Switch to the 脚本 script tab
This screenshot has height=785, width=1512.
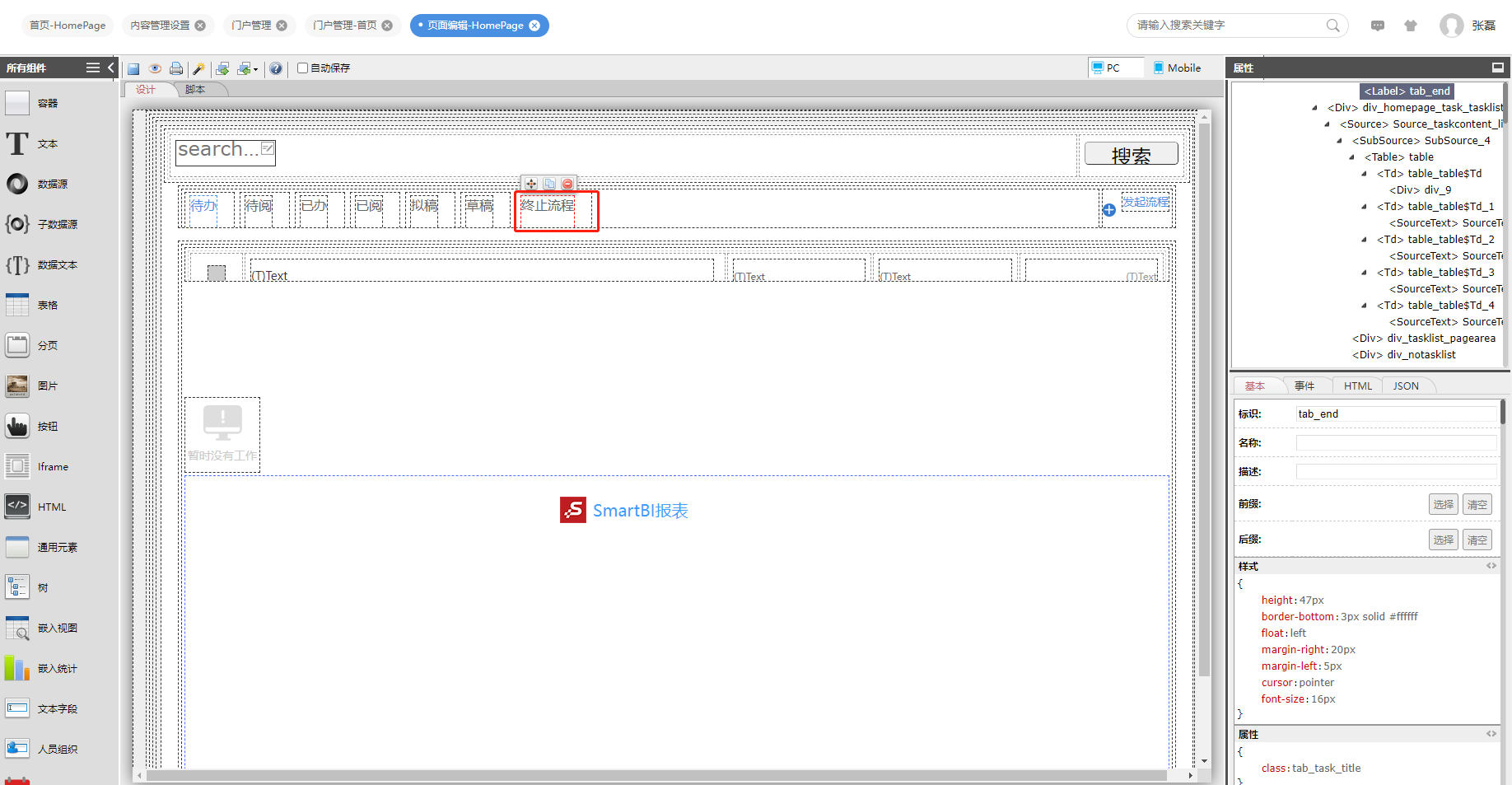tap(195, 90)
